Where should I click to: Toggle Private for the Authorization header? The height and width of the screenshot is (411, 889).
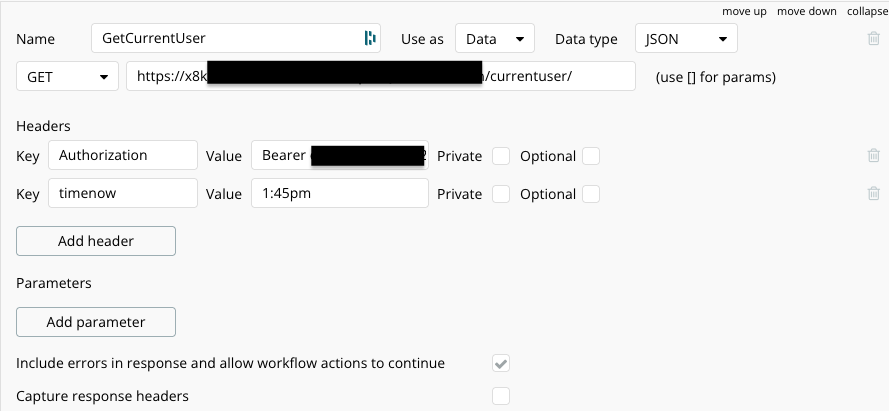pyautogui.click(x=501, y=156)
